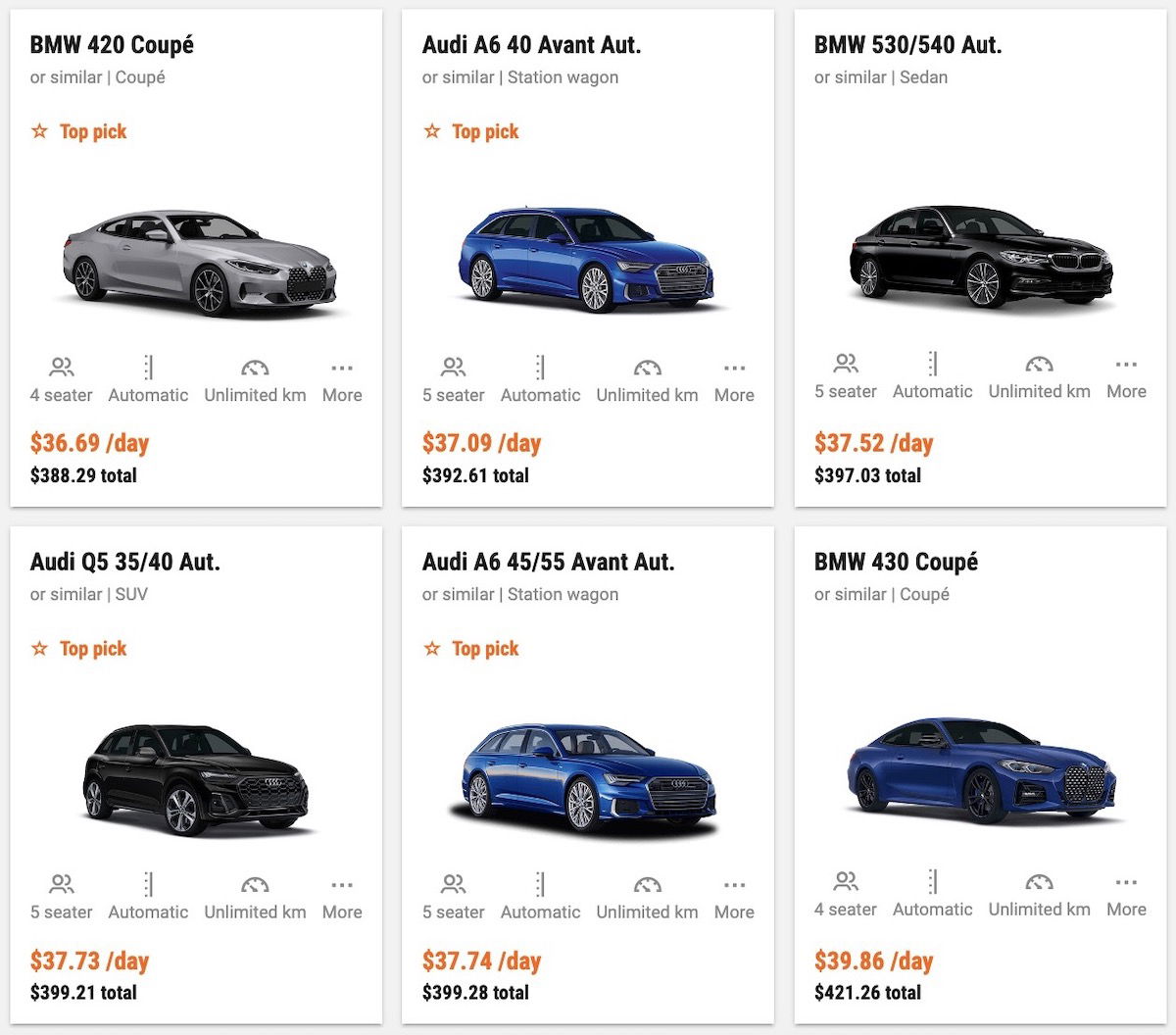This screenshot has width=1176, height=1035.
Task: Select the Top pick star icon on Audi Q5 35/40
Action: point(40,646)
